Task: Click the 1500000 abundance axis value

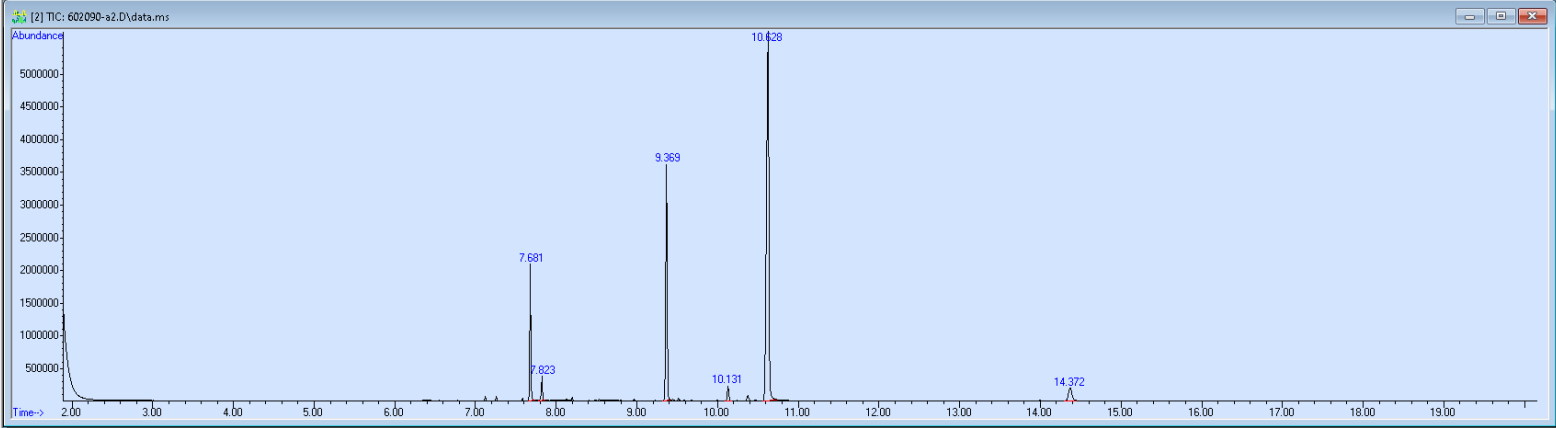Action: pyautogui.click(x=40, y=303)
